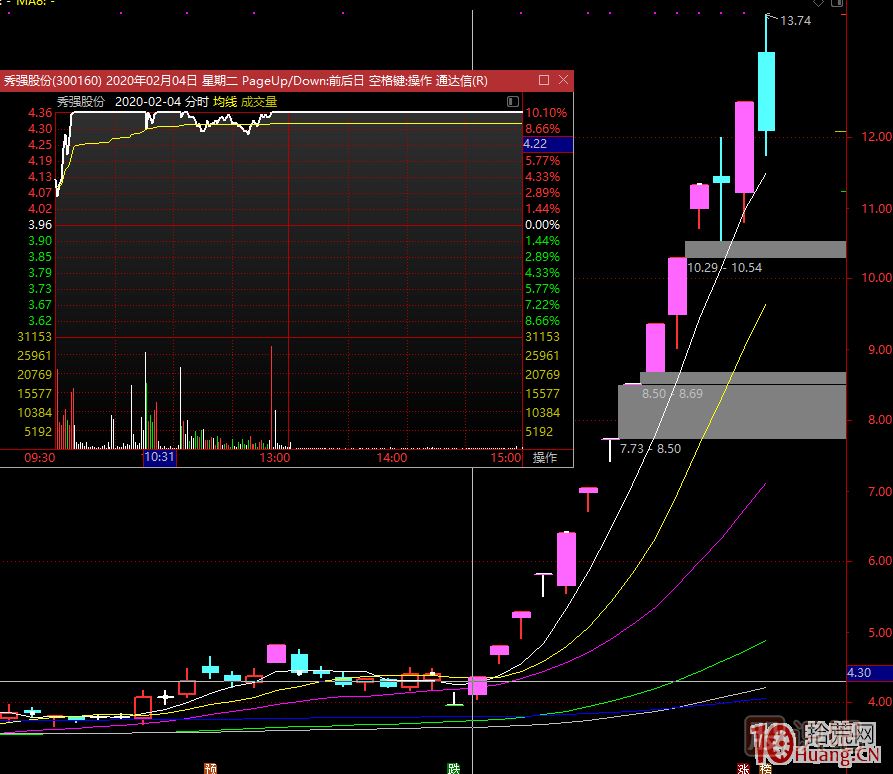Select the gap label 8.50 - 8.69
This screenshot has height=774, width=893.
point(672,394)
